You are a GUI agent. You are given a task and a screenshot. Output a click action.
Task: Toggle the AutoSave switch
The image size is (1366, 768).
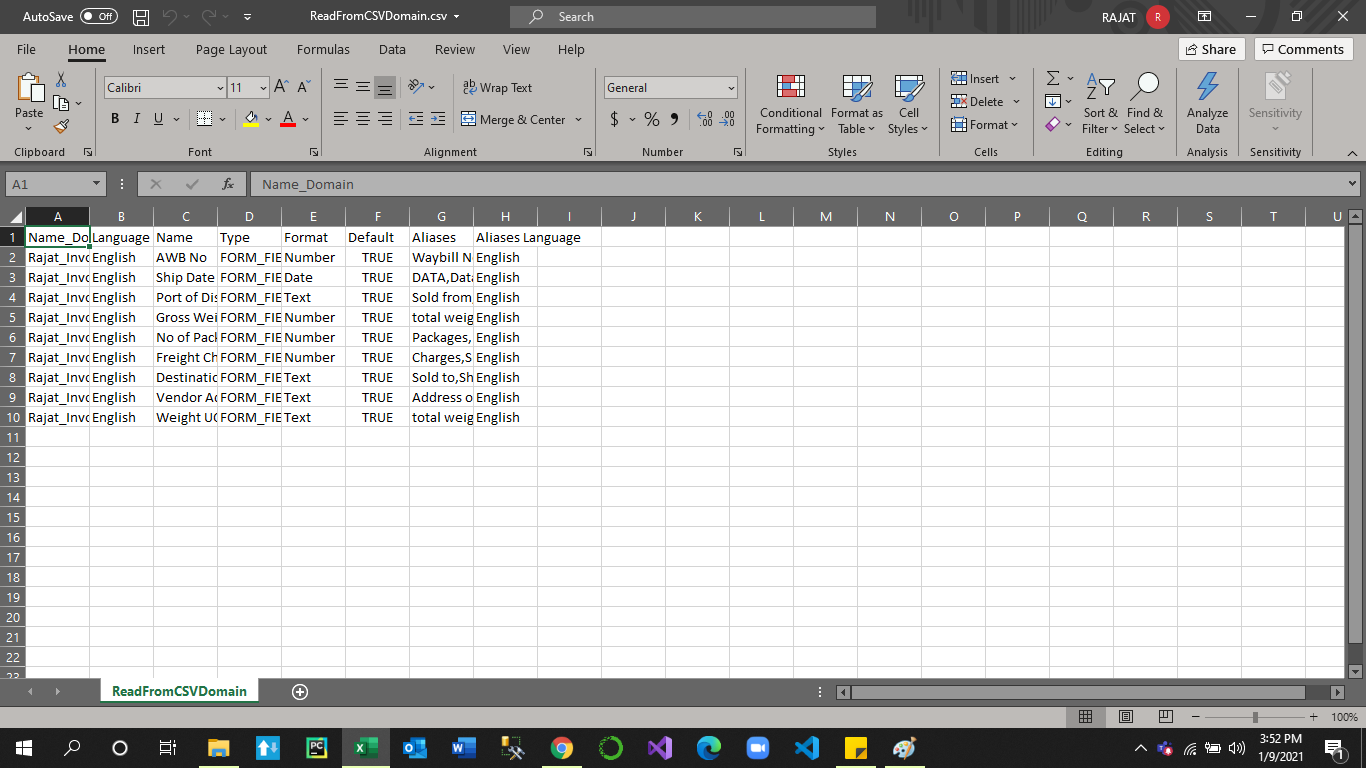tap(98, 17)
